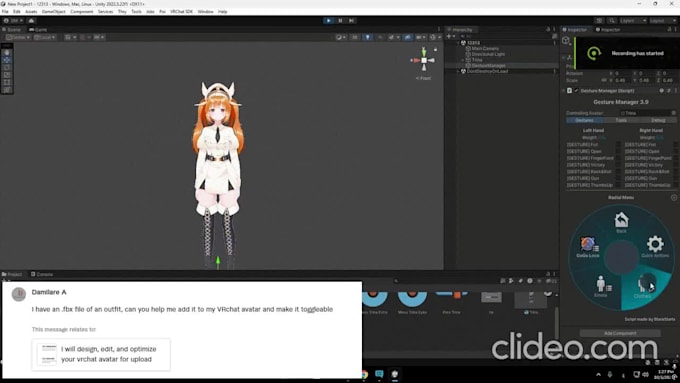This screenshot has width=680, height=383.
Task: Click the green Y axis on the orientation gizmo
Action: coord(424,52)
